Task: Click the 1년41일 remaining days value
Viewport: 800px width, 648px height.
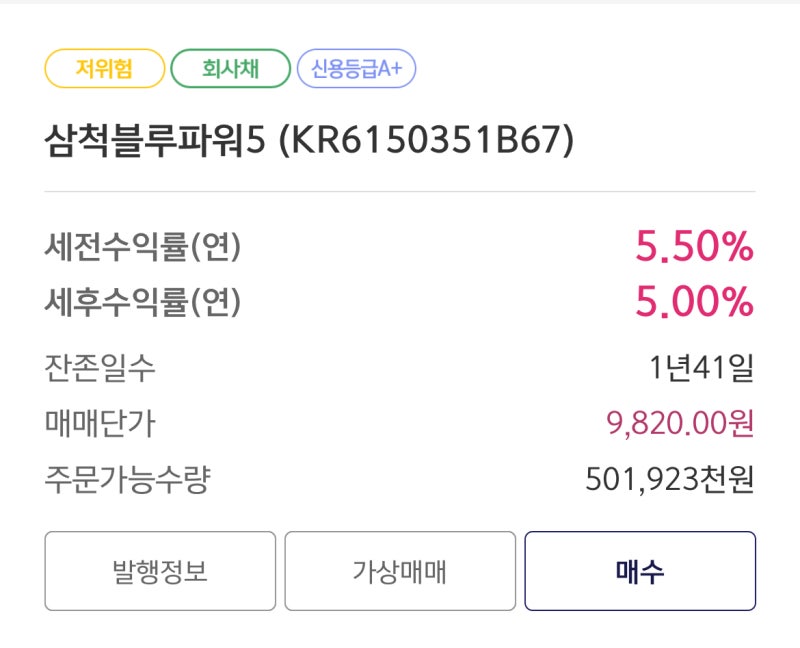Action: (702, 367)
